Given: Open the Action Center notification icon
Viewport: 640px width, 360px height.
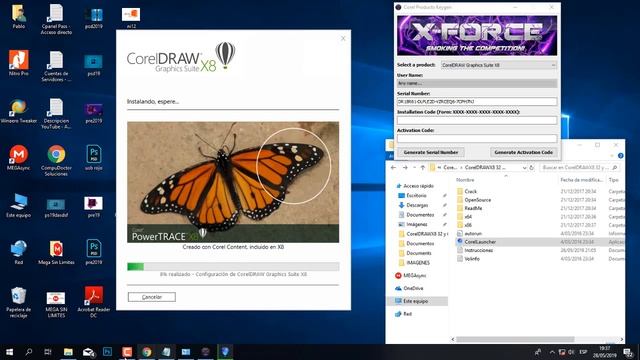Looking at the screenshot, I should [628, 352].
